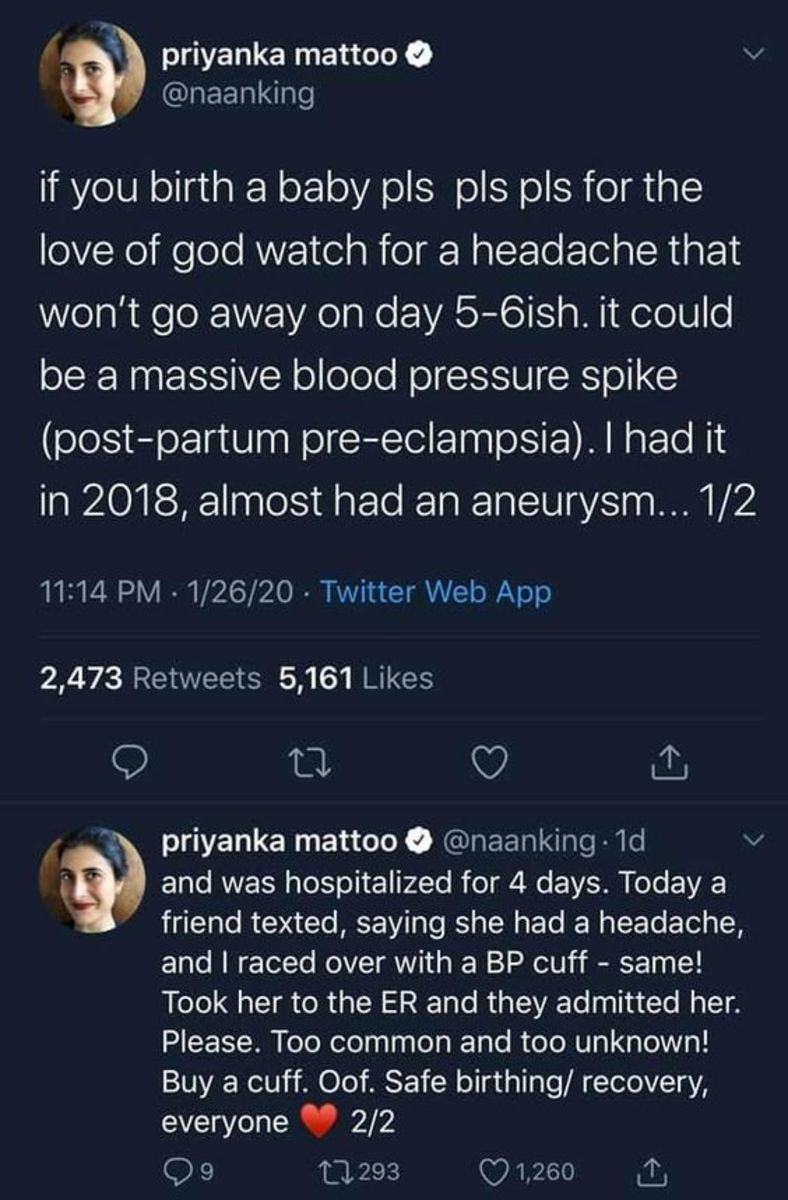Image resolution: width=788 pixels, height=1200 pixels.
Task: Click the author name on the follow-up tweet
Action: 281,841
